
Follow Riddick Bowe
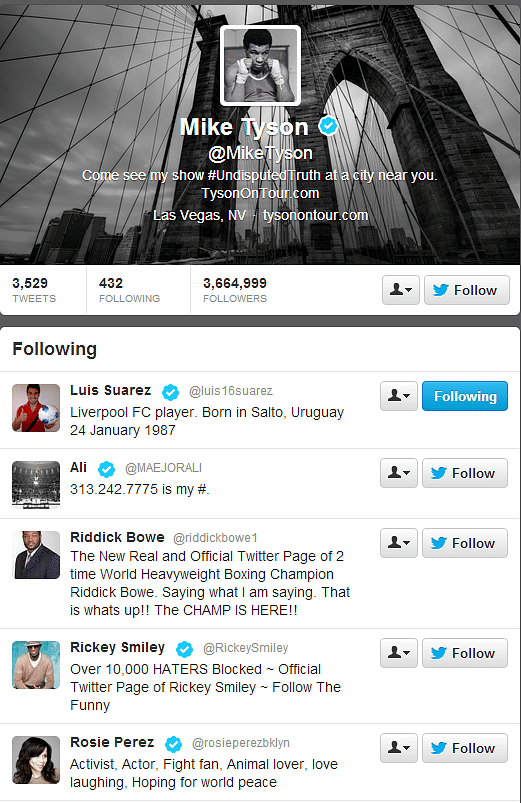point(465,543)
